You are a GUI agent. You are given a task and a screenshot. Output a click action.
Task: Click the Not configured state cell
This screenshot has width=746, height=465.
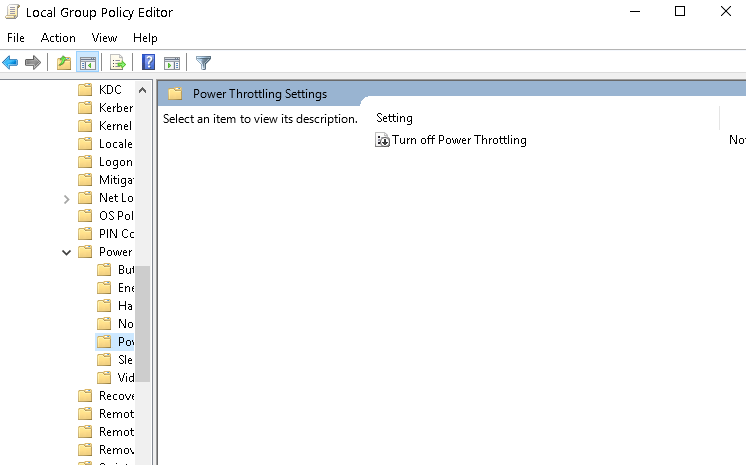click(737, 140)
